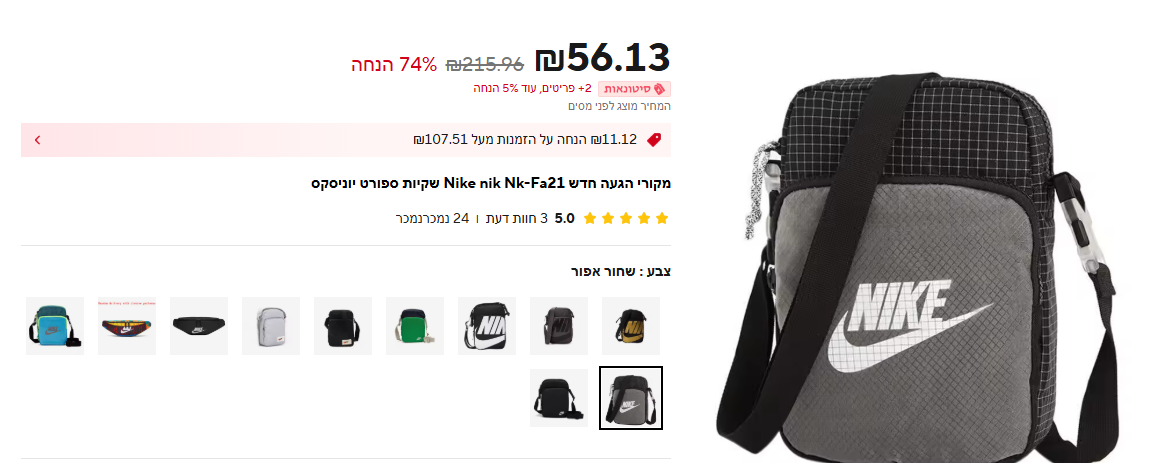Click the five-star rating stars
Viewport: 1153px width, 463px height.
pos(626,218)
